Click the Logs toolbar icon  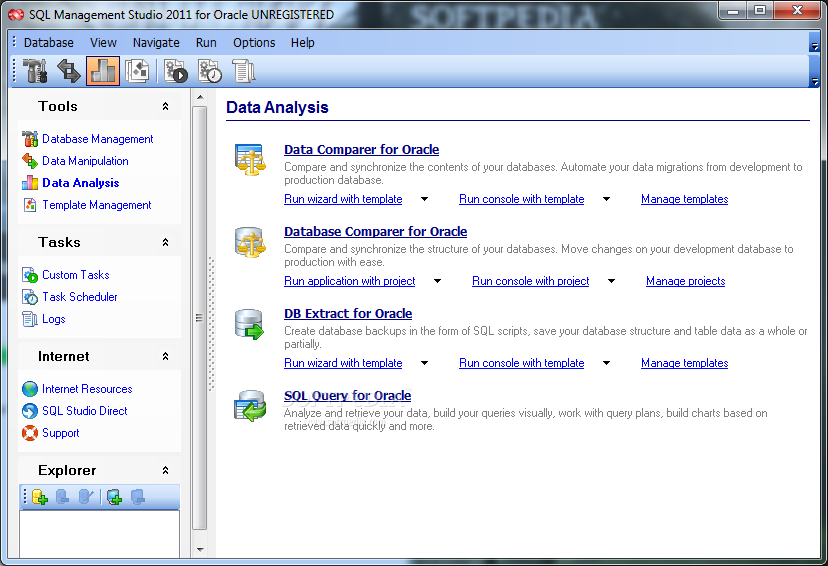(243, 71)
